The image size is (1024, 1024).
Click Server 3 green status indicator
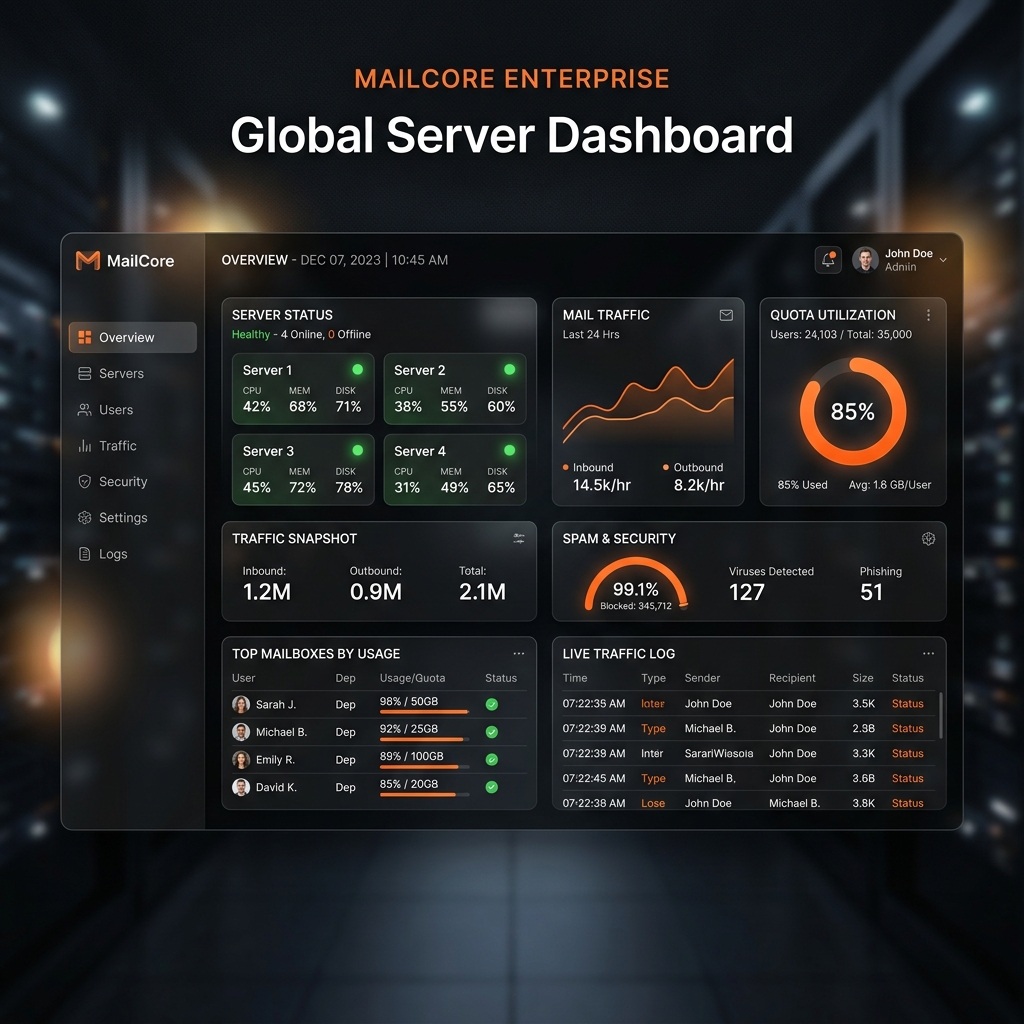point(358,451)
